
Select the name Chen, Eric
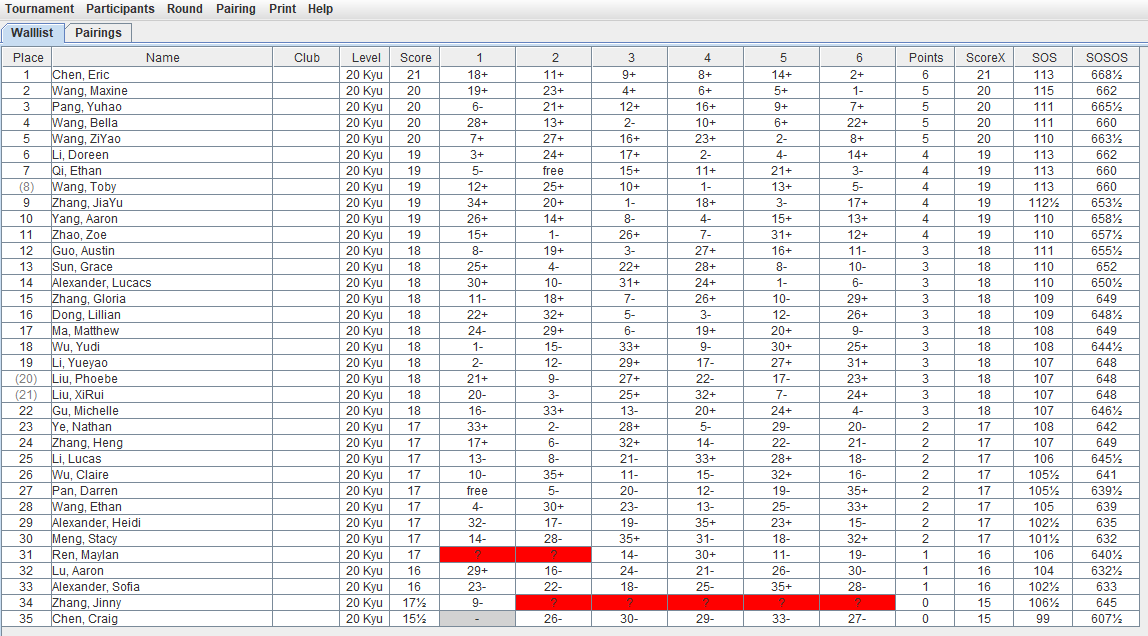(81, 75)
